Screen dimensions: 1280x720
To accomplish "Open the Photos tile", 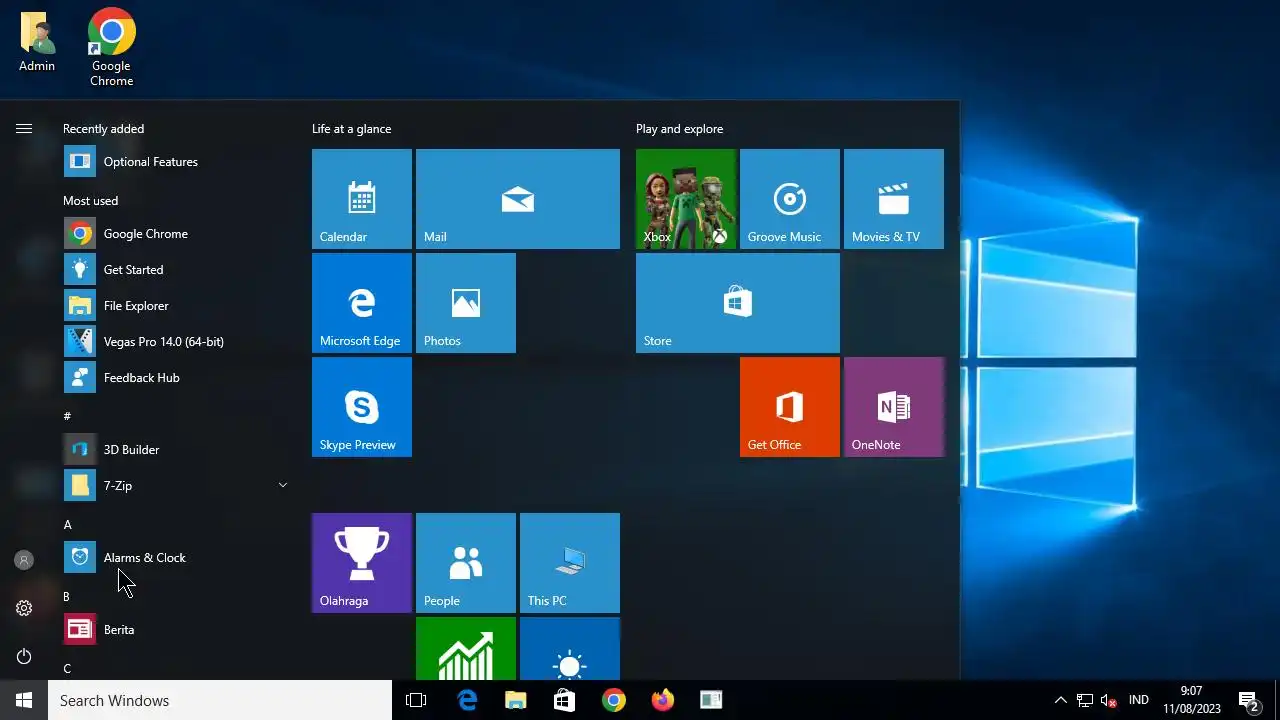I will [x=466, y=303].
